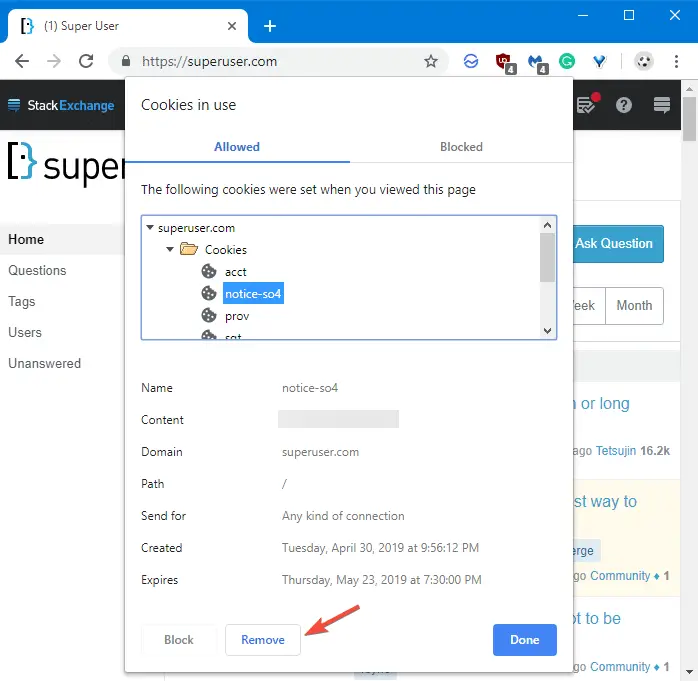
Task: Collapse the Cookies folder triangle
Action: point(170,249)
